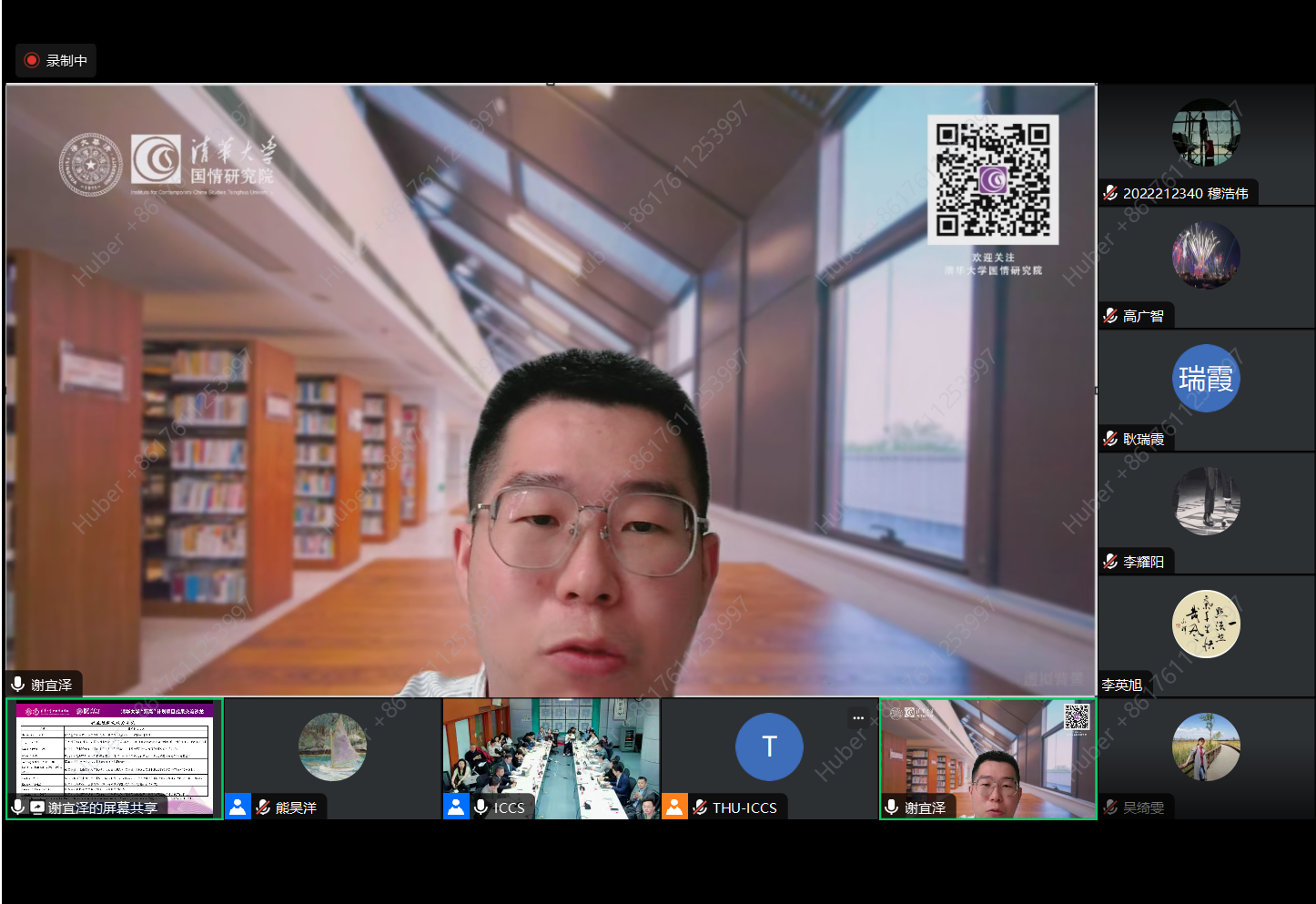This screenshot has width=1316, height=904.
Task: Click the screen share icon in 谢宜泽的屏幕共享 label
Action: [x=37, y=808]
